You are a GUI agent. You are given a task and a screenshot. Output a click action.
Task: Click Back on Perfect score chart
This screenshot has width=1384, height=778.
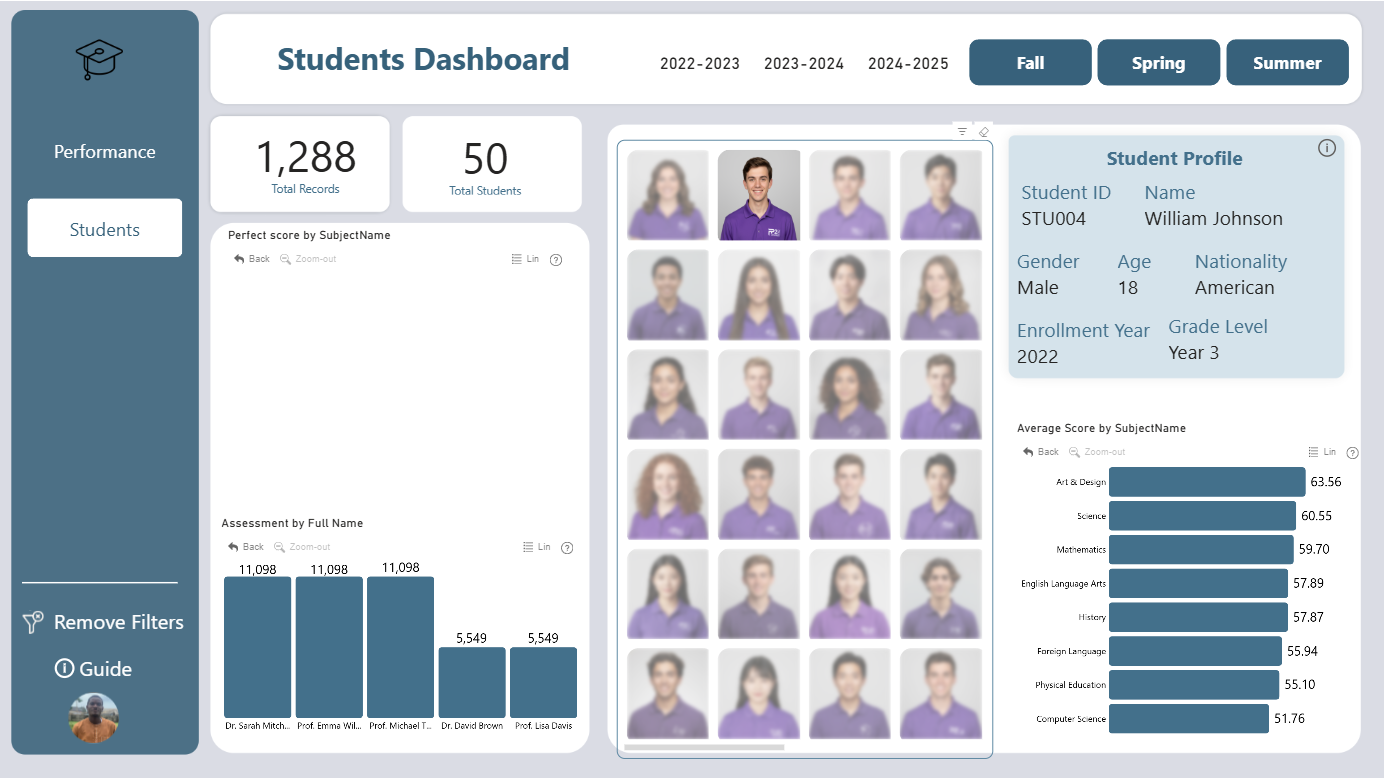(x=252, y=259)
